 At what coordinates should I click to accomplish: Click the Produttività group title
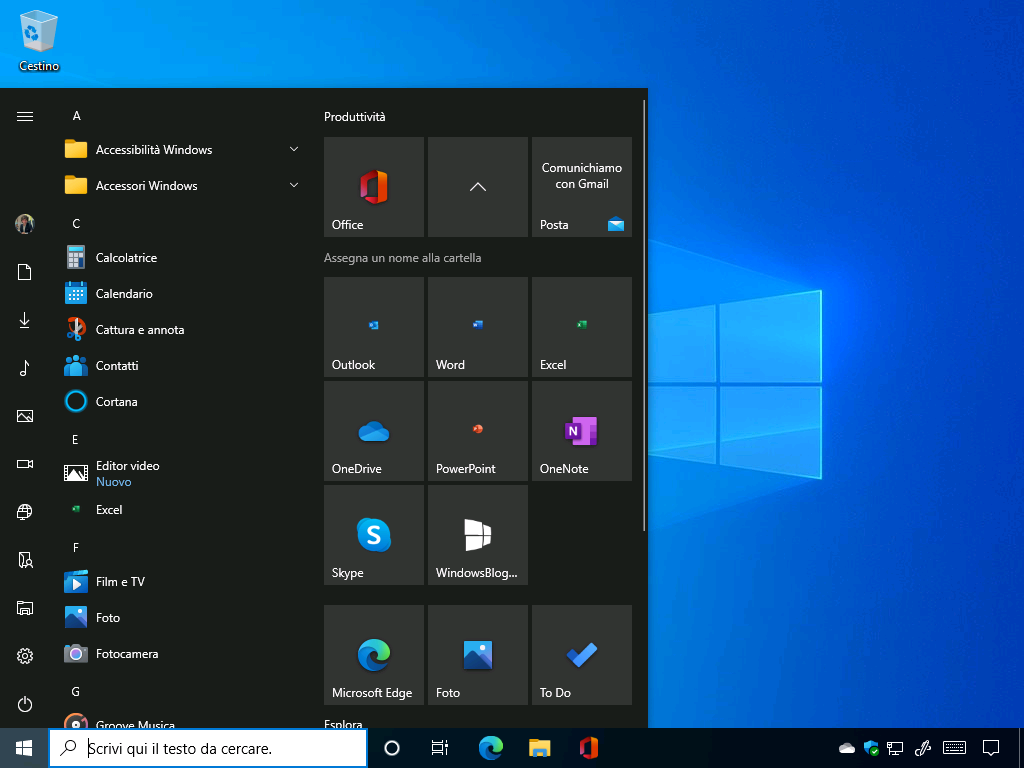(355, 117)
